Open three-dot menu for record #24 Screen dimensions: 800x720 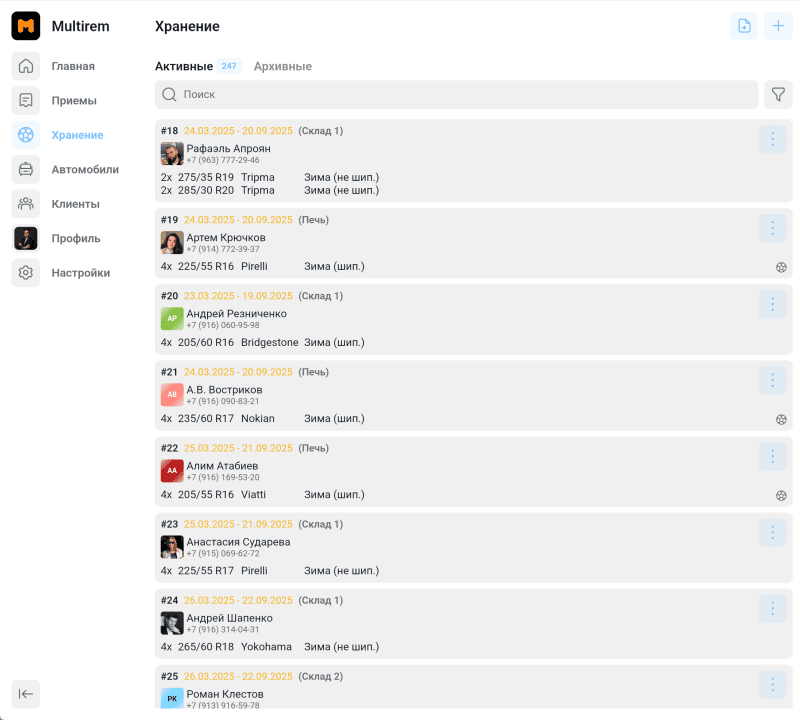coord(772,609)
